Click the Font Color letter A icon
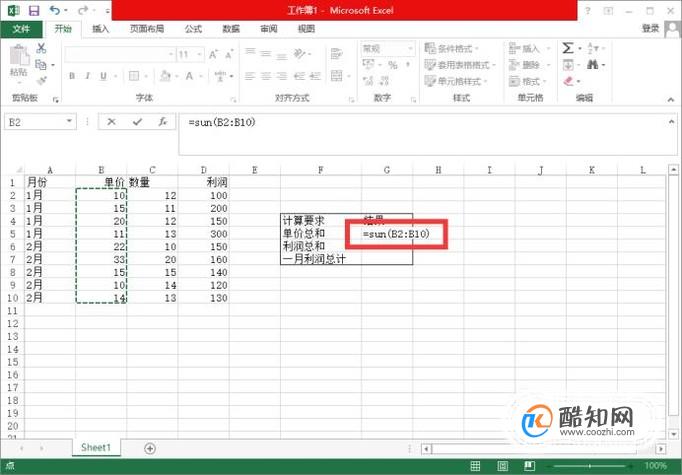Viewport: 682px width, 475px height. coord(189,76)
